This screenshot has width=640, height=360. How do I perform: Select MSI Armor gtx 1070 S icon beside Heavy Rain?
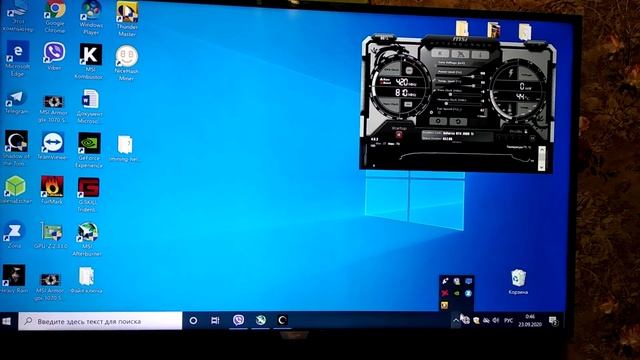coord(50,287)
